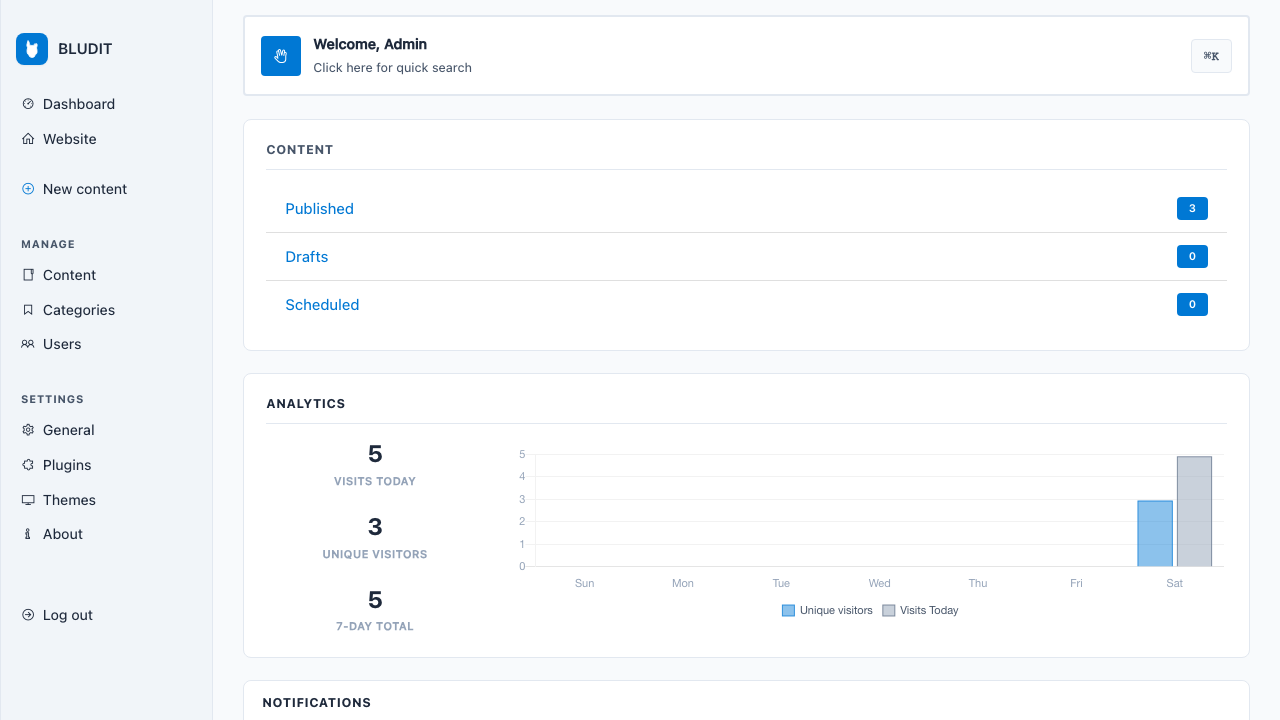Viewport: 1280px width, 720px height.
Task: Open the General settings label
Action: click(x=69, y=430)
